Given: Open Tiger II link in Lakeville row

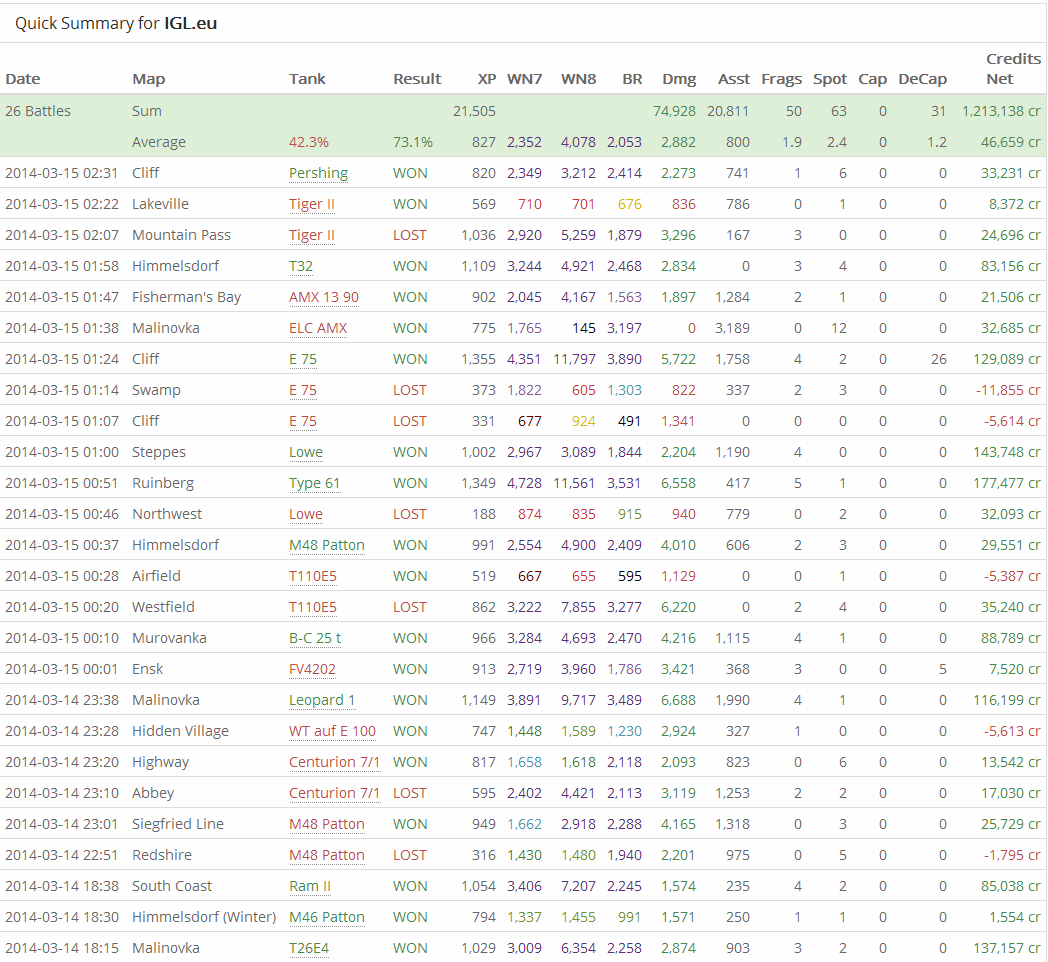Looking at the screenshot, I should pos(311,205).
